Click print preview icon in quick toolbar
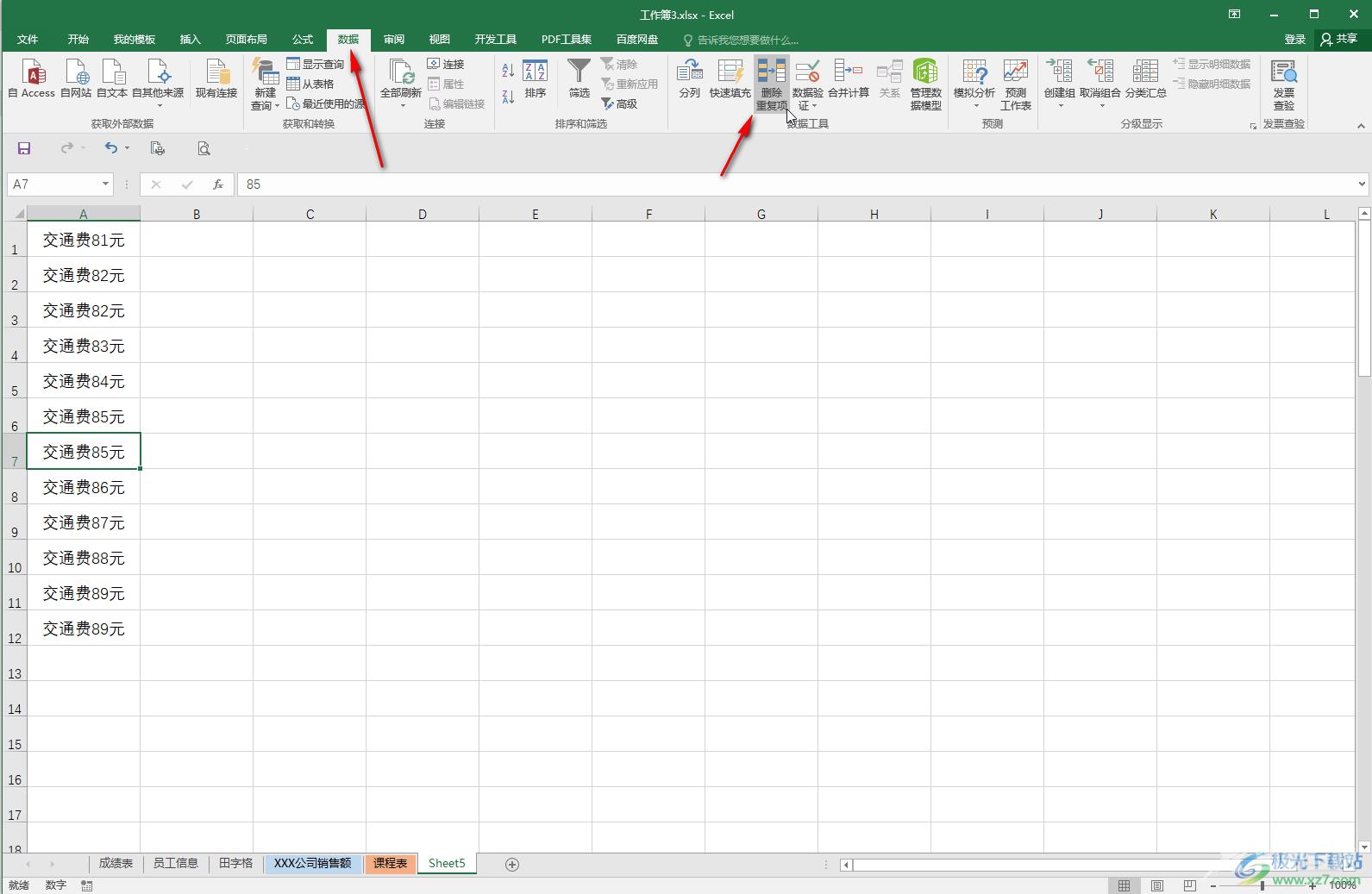 204,148
